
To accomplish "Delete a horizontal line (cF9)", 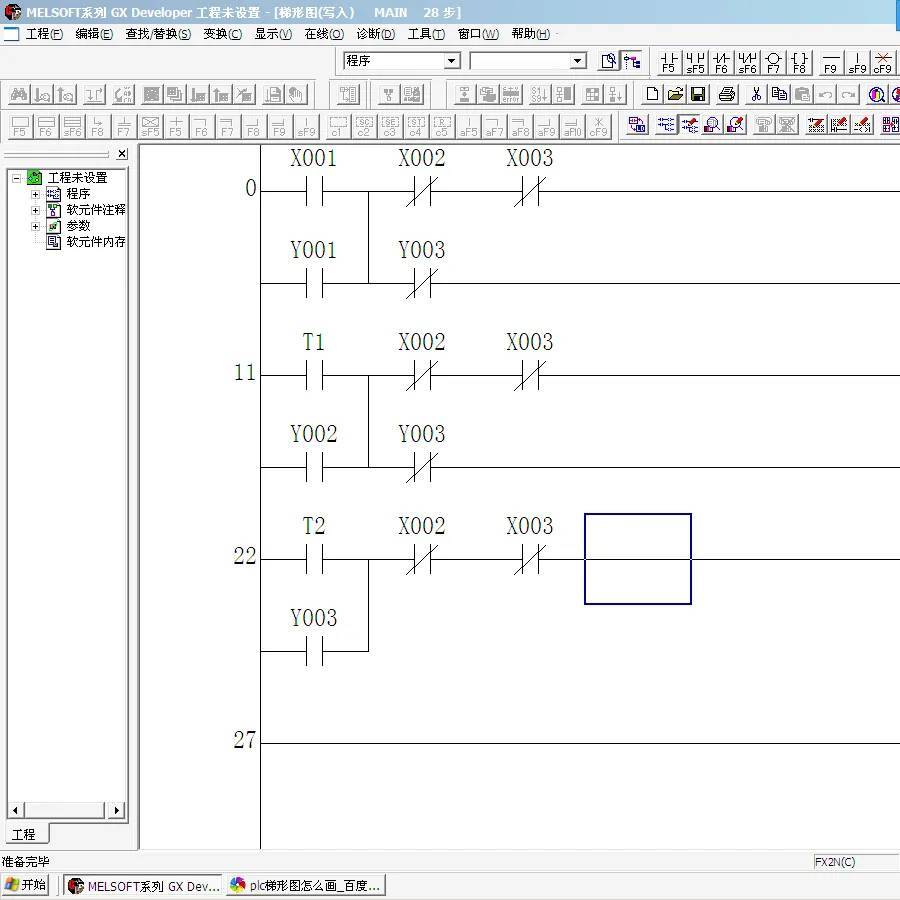I will (x=883, y=62).
